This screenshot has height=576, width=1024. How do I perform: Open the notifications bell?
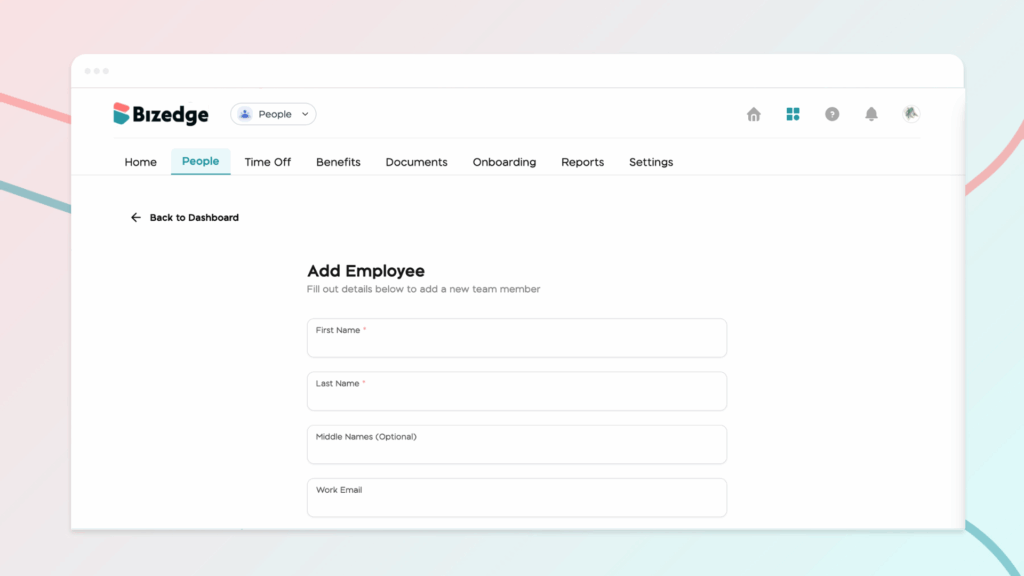click(871, 114)
